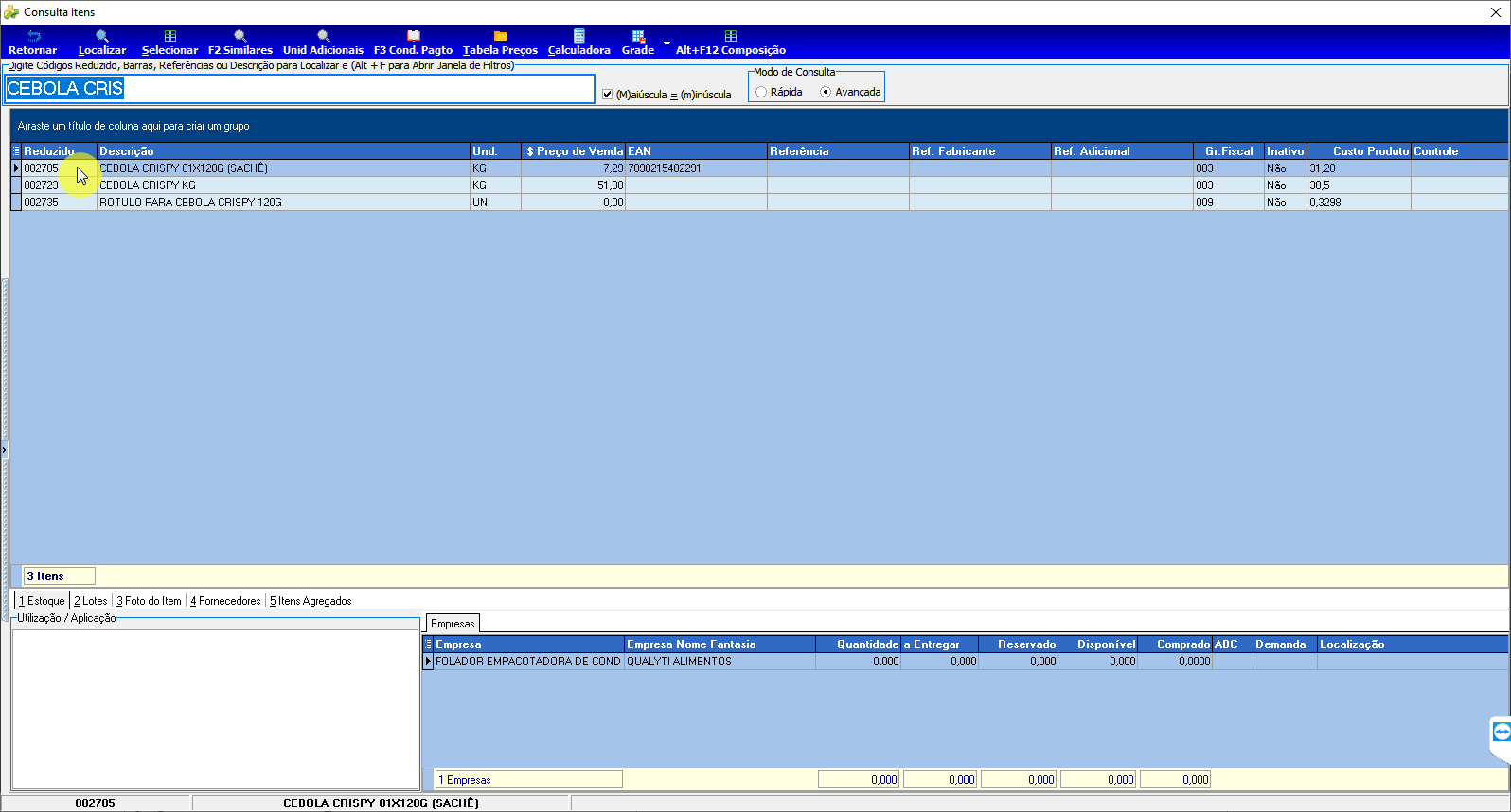
Task: Click the Retornar toolbar icon
Action: pos(33,43)
